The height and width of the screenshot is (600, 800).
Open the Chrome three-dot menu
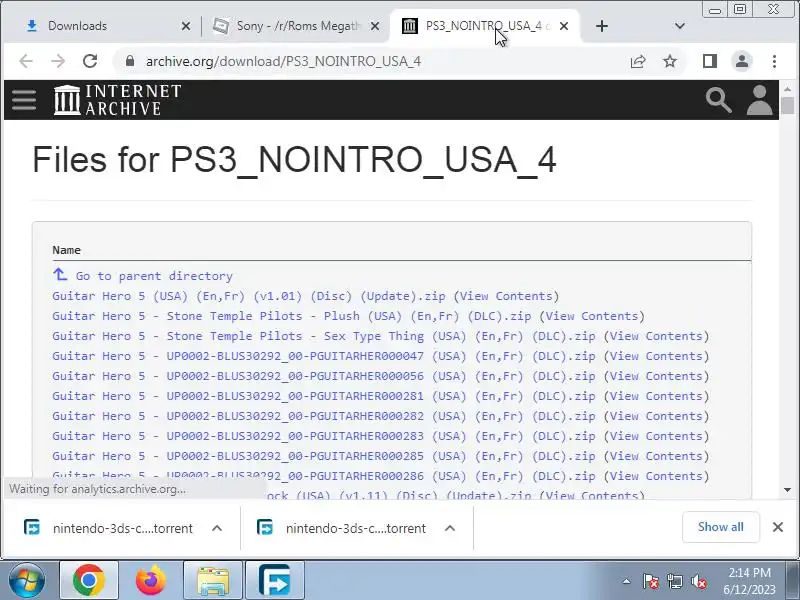pos(774,61)
